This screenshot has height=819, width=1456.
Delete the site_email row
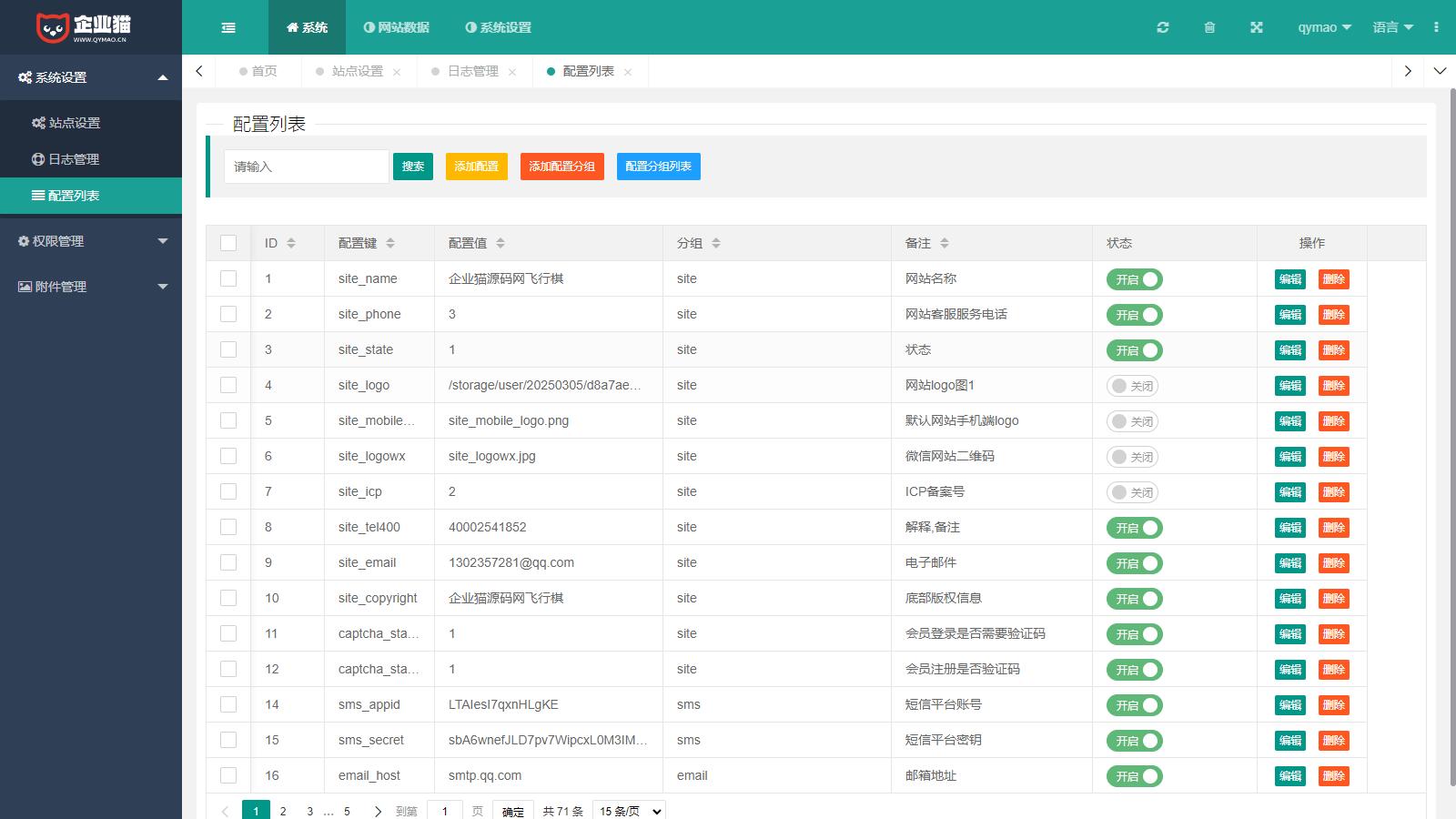[1333, 563]
